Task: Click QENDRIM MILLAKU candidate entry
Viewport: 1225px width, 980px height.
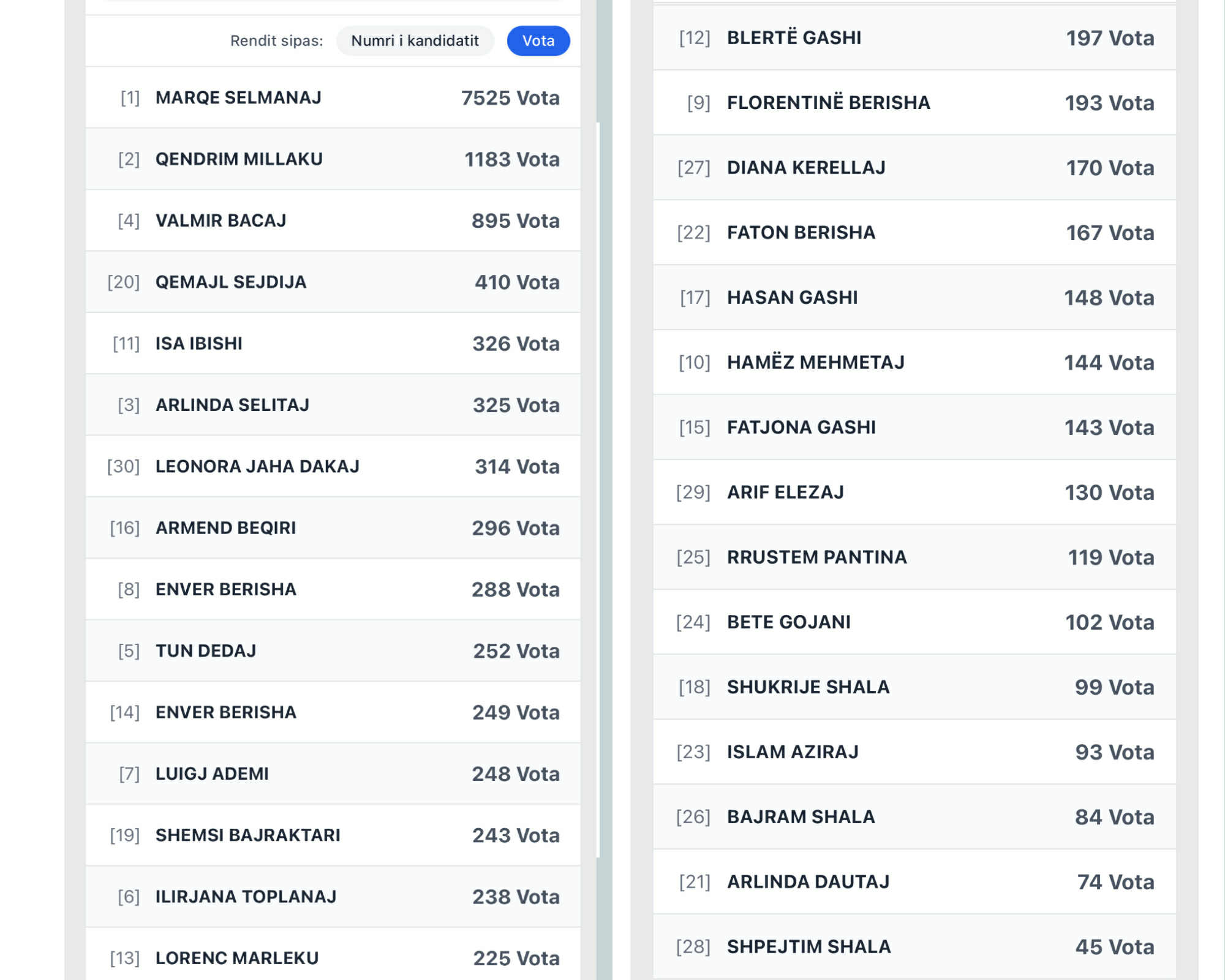Action: click(333, 159)
